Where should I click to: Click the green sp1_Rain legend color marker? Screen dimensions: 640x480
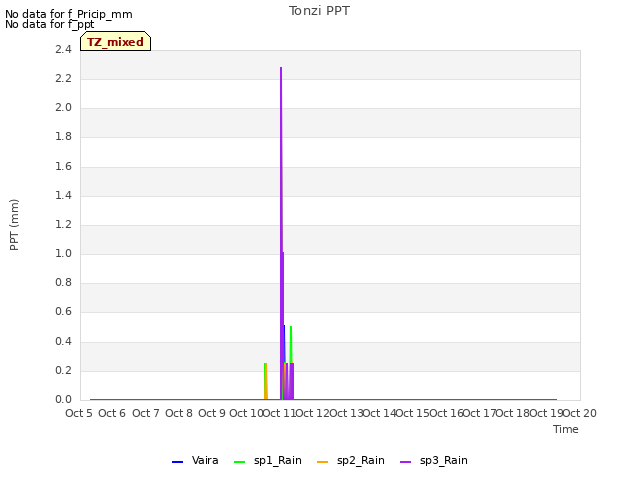pos(240,462)
